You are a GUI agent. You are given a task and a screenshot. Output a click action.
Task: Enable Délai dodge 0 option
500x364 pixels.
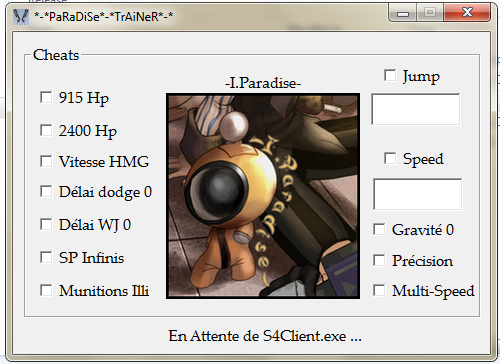pyautogui.click(x=46, y=192)
